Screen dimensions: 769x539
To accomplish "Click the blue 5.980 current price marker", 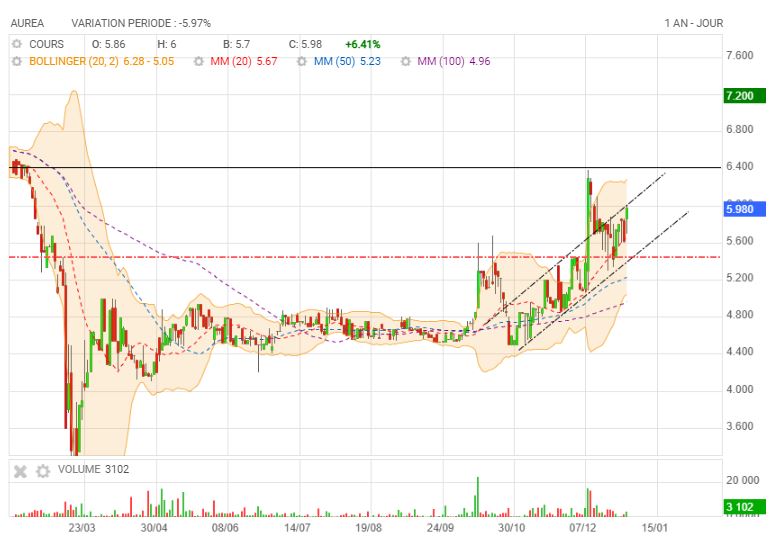I will [744, 209].
